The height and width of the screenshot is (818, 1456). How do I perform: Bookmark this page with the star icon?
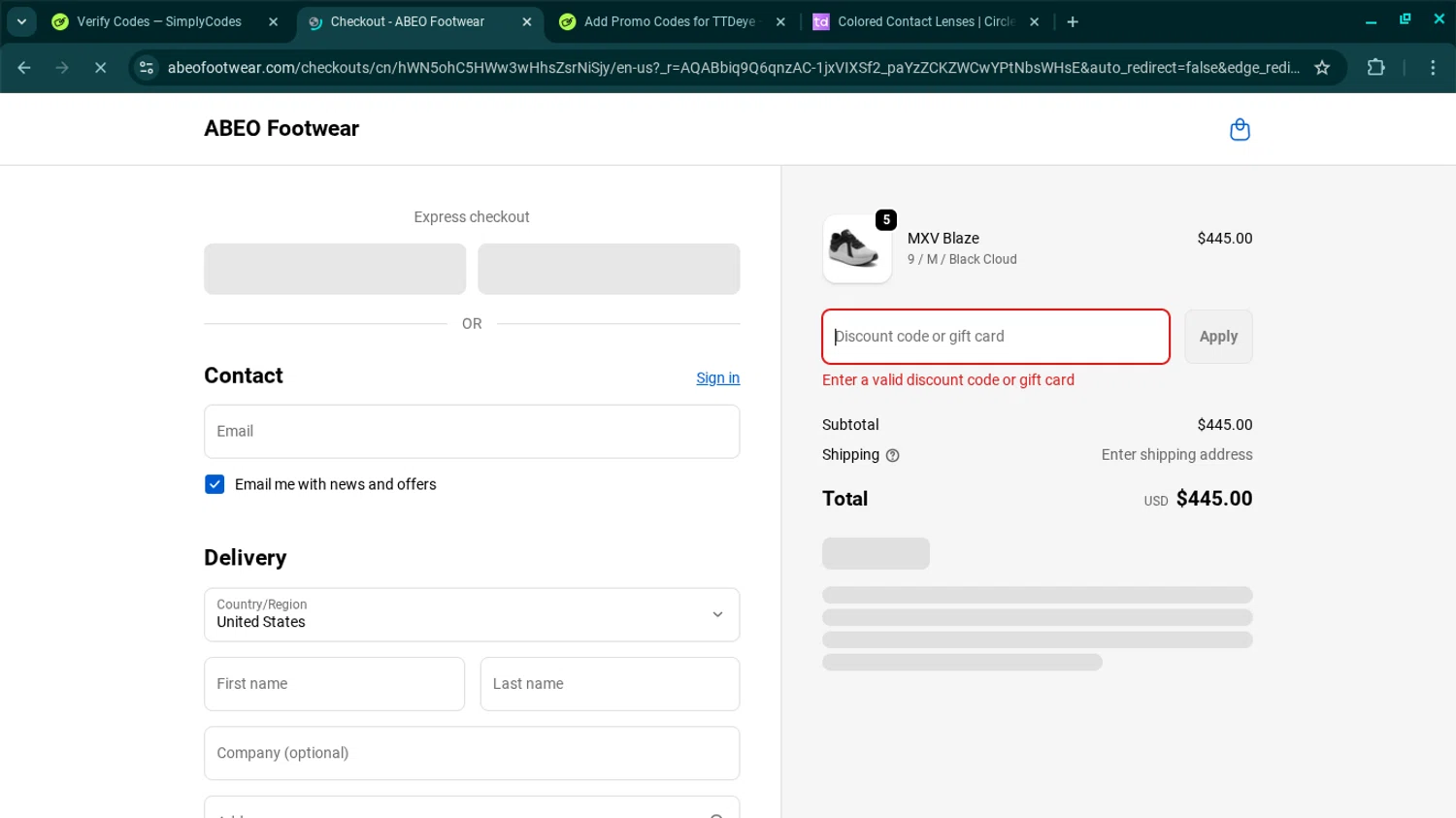(1321, 67)
